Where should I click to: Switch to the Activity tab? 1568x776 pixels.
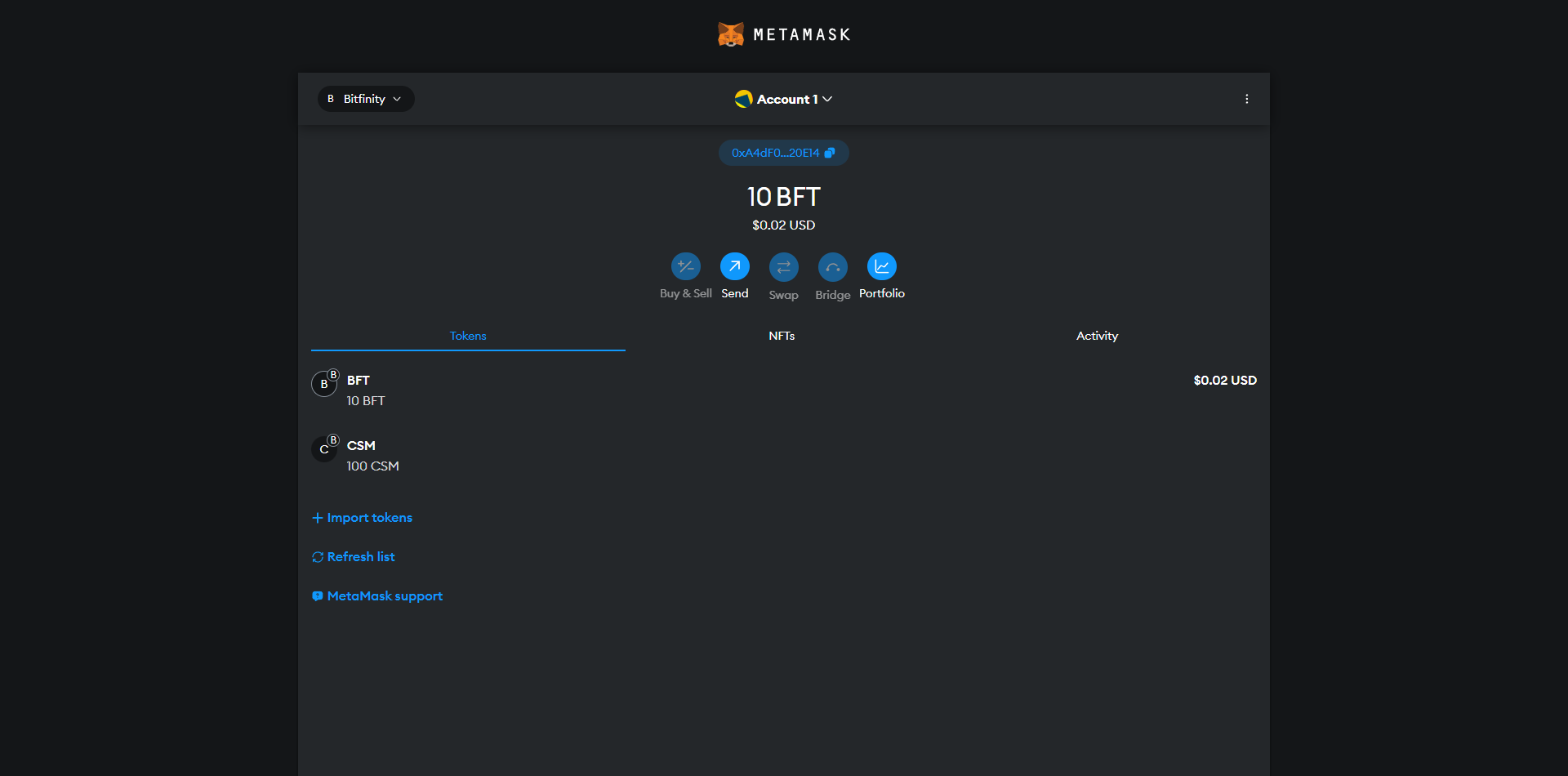pyautogui.click(x=1097, y=336)
